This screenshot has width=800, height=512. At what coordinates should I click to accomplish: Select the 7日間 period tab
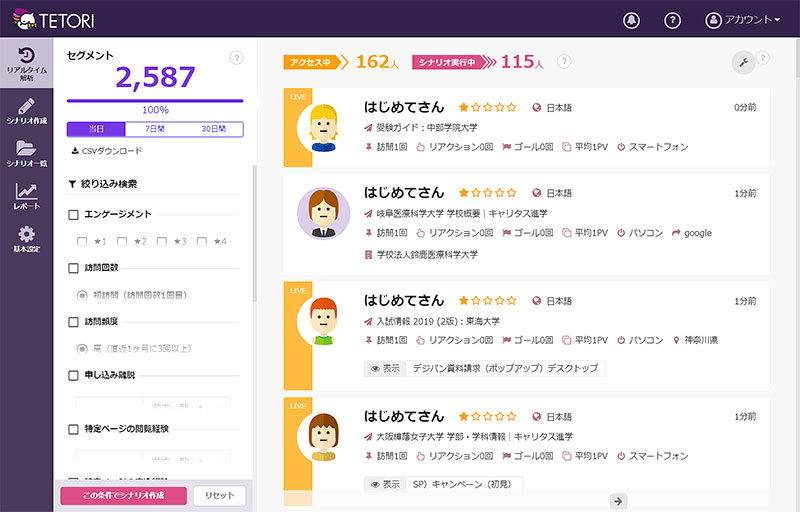pyautogui.click(x=155, y=129)
